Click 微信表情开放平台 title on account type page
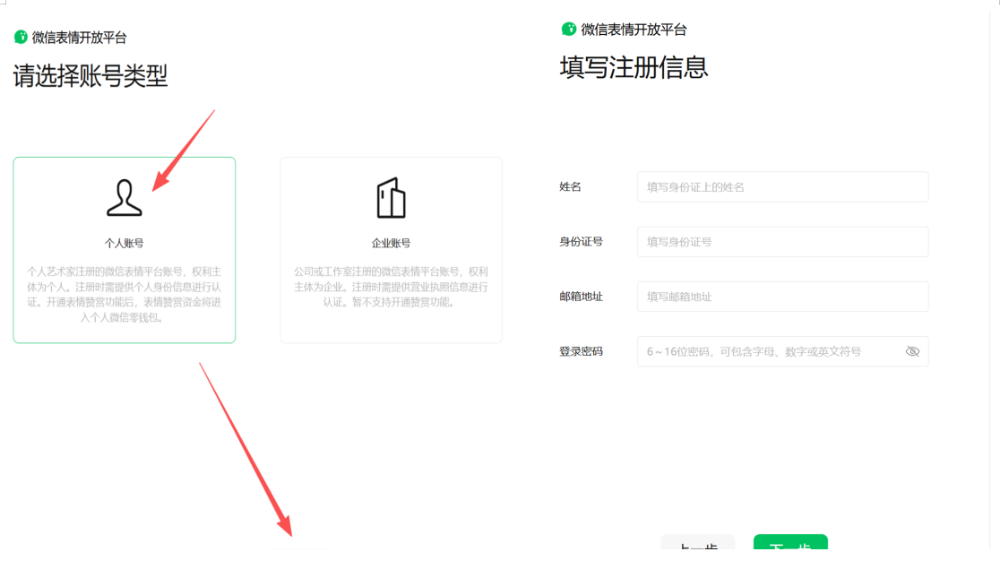The width and height of the screenshot is (1000, 563). tap(79, 38)
